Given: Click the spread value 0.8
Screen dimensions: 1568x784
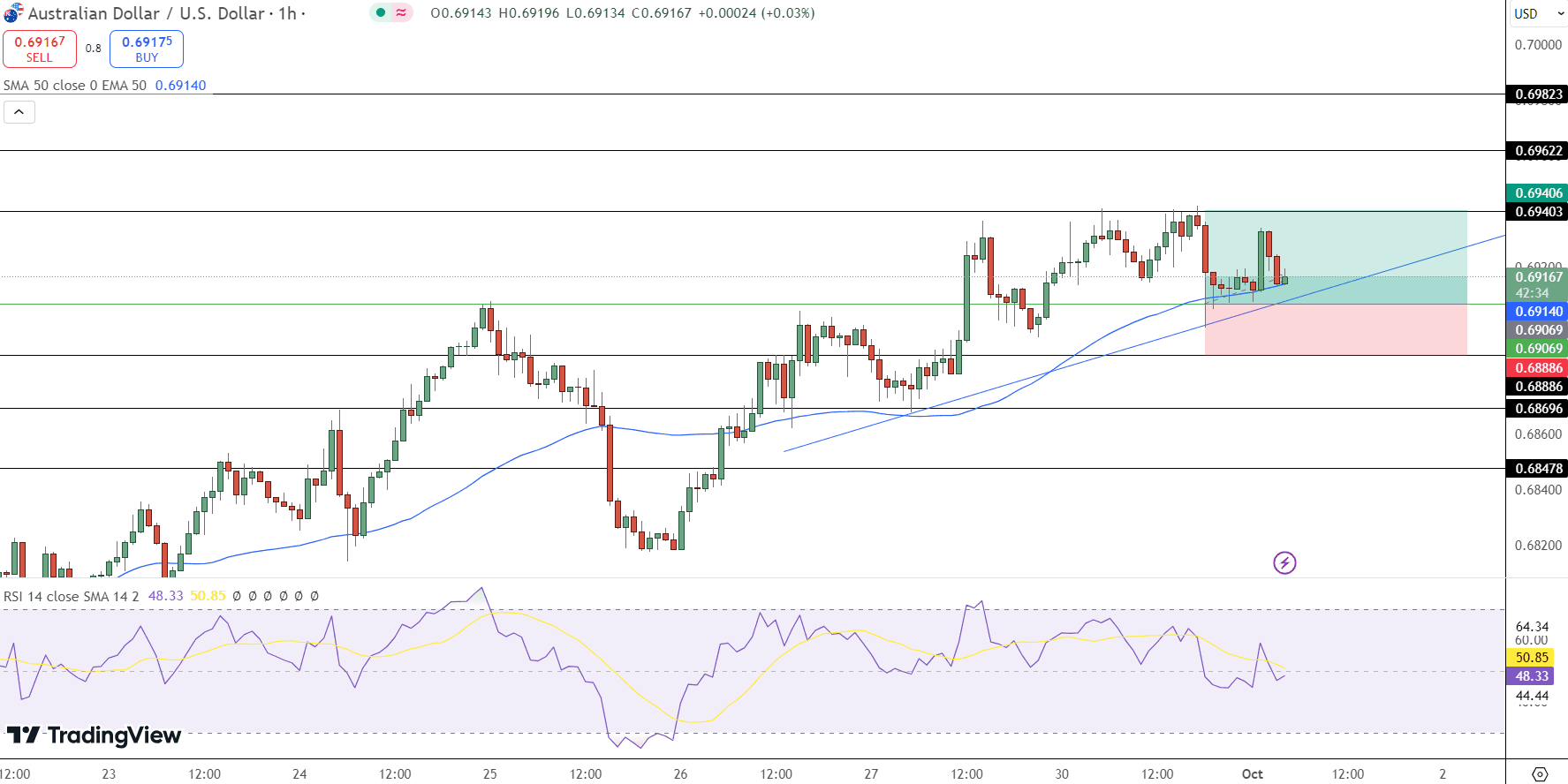Looking at the screenshot, I should click(x=93, y=49).
